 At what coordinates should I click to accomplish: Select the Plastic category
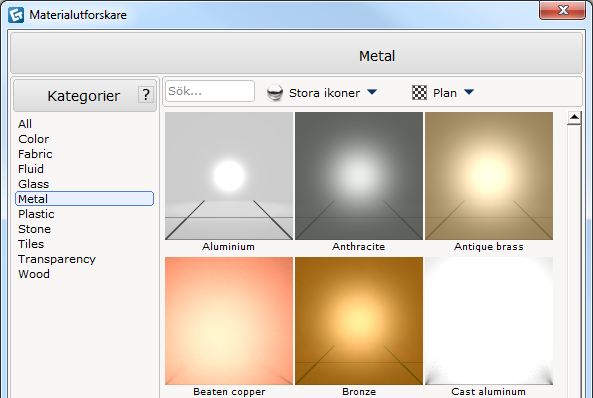pos(36,214)
